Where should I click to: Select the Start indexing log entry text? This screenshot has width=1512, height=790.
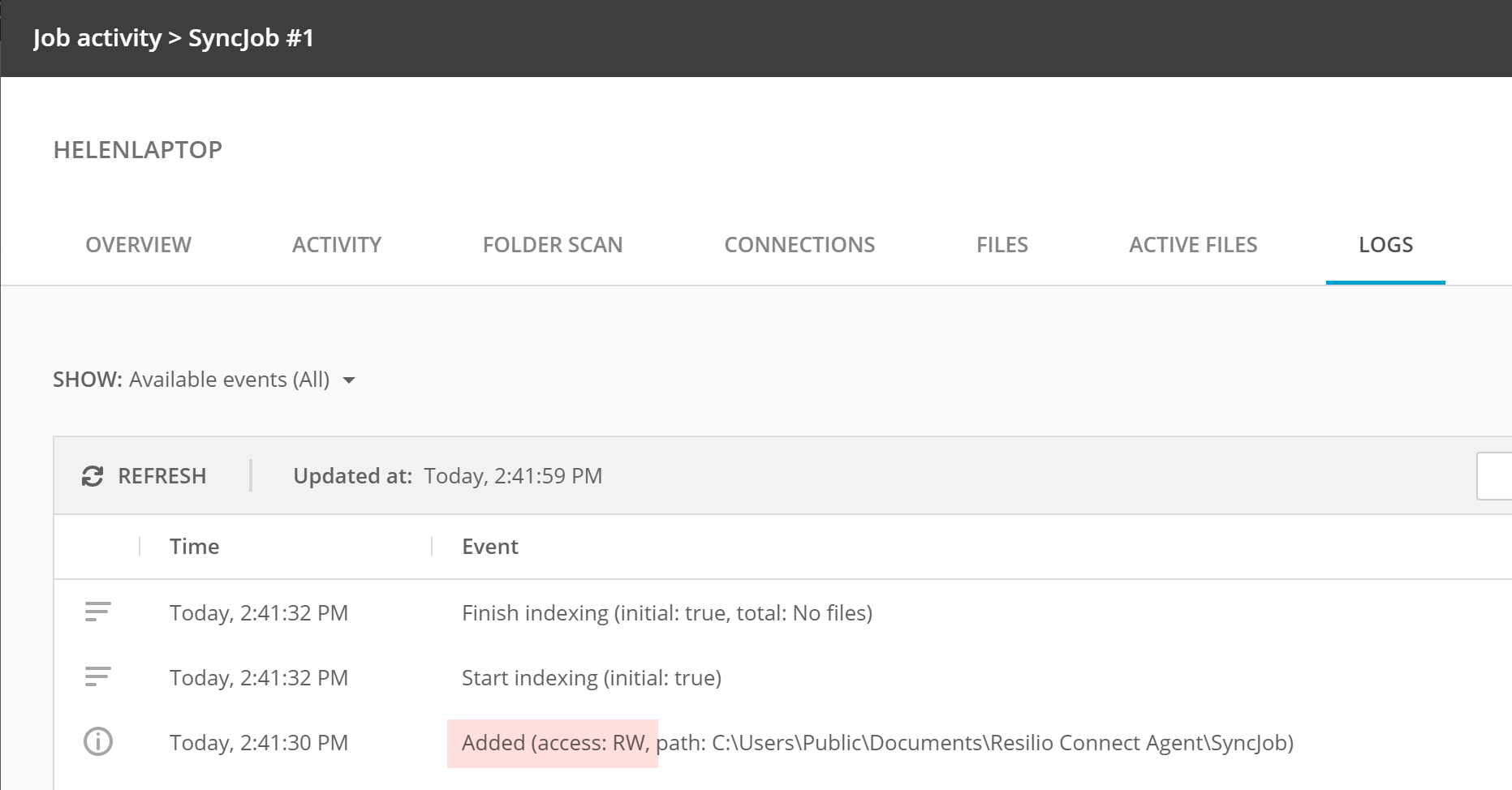[591, 678]
